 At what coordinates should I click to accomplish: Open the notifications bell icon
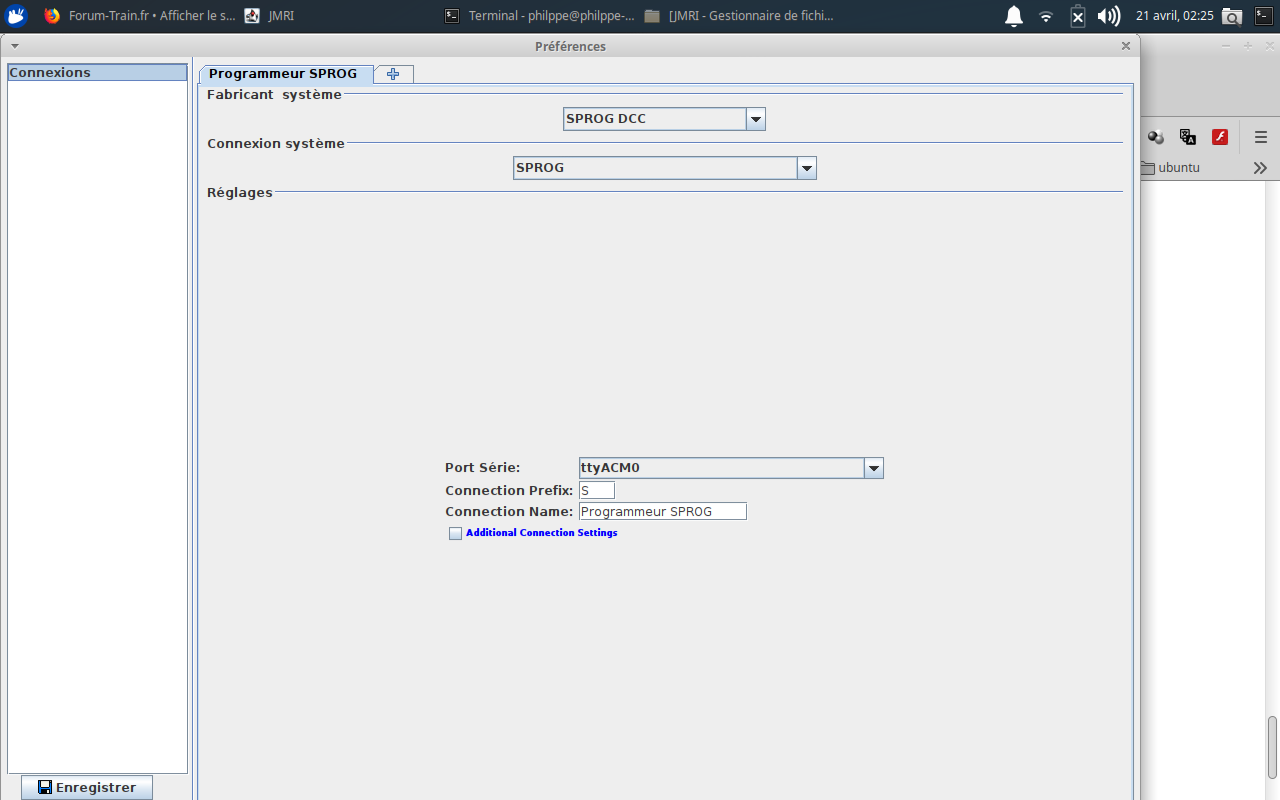coord(1014,16)
